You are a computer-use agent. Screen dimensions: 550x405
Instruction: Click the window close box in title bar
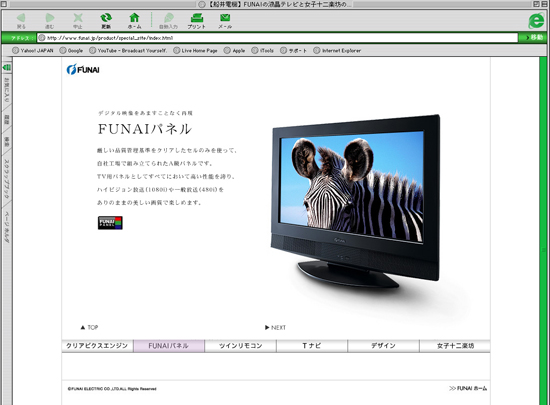pos(4,4)
